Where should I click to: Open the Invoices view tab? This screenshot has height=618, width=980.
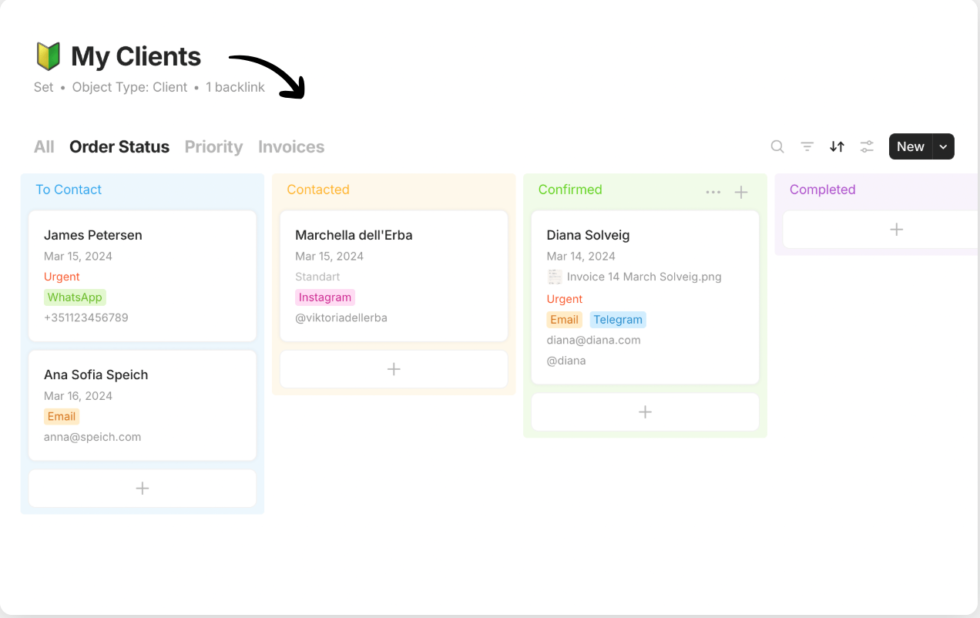tap(290, 146)
